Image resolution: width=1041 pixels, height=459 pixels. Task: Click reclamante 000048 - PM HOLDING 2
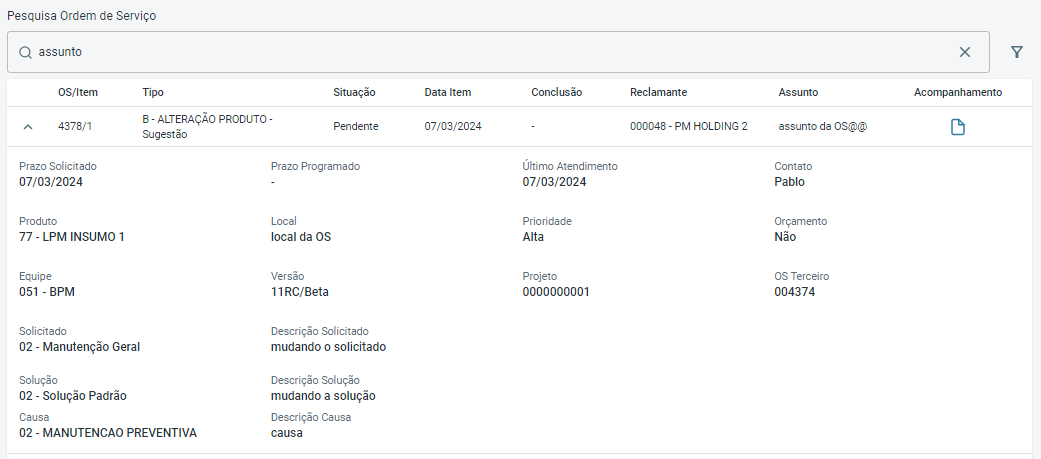(688, 127)
